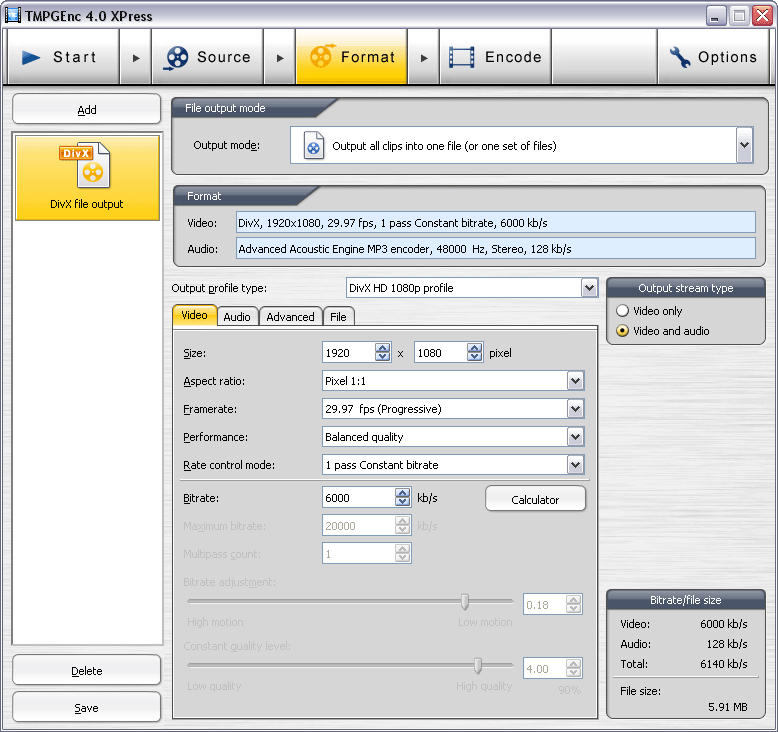Select the DivX file output item

pyautogui.click(x=87, y=178)
